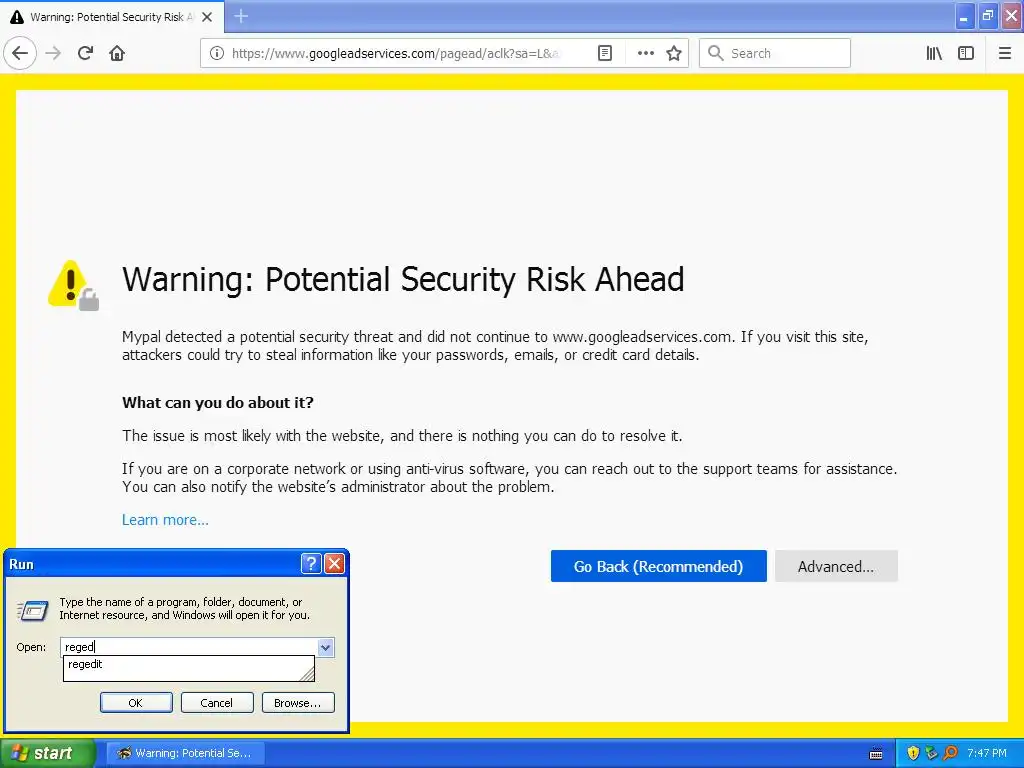Follow the Learn more... link

[x=165, y=520]
